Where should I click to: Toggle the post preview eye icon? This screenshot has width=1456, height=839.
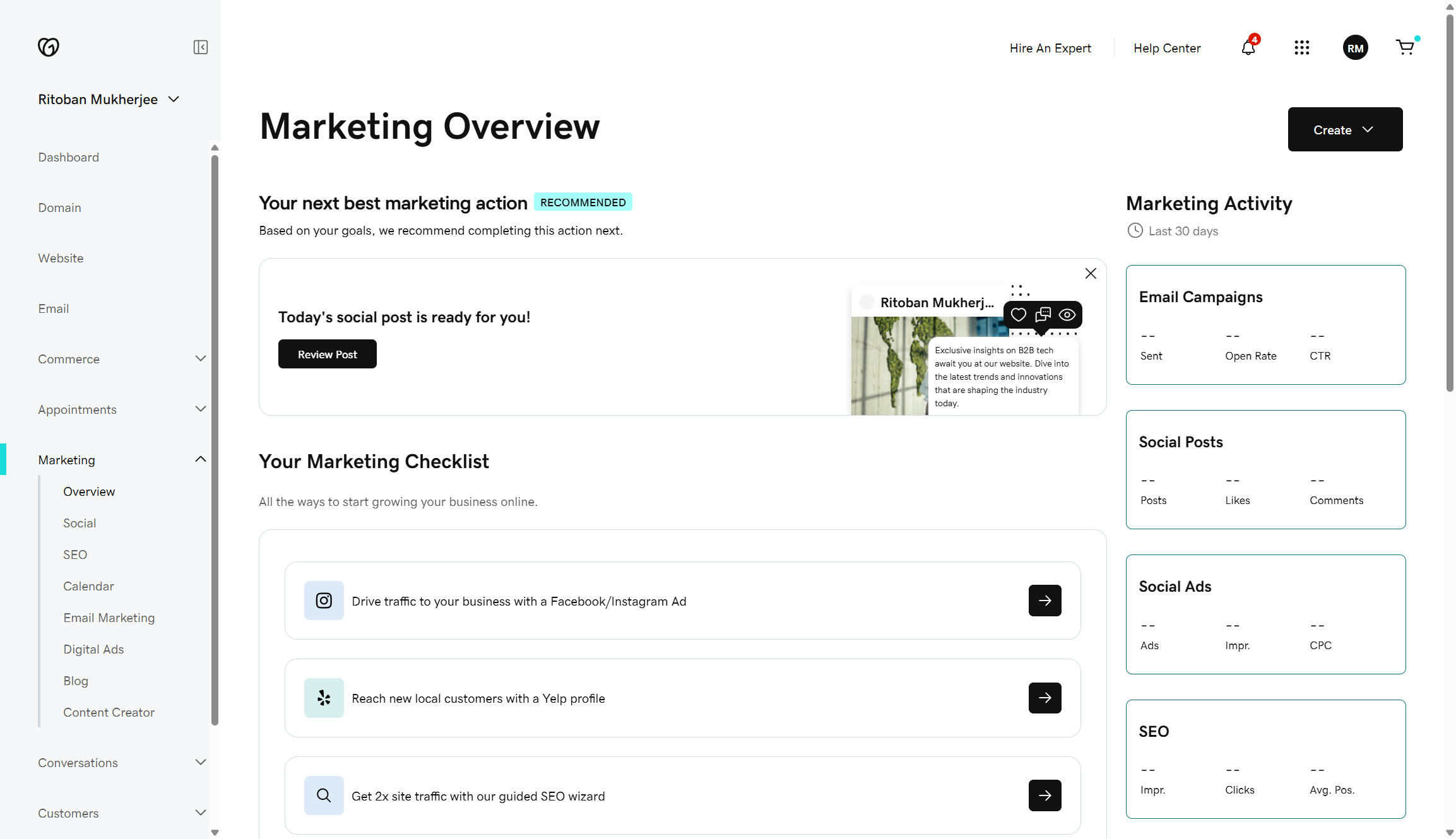[1067, 314]
